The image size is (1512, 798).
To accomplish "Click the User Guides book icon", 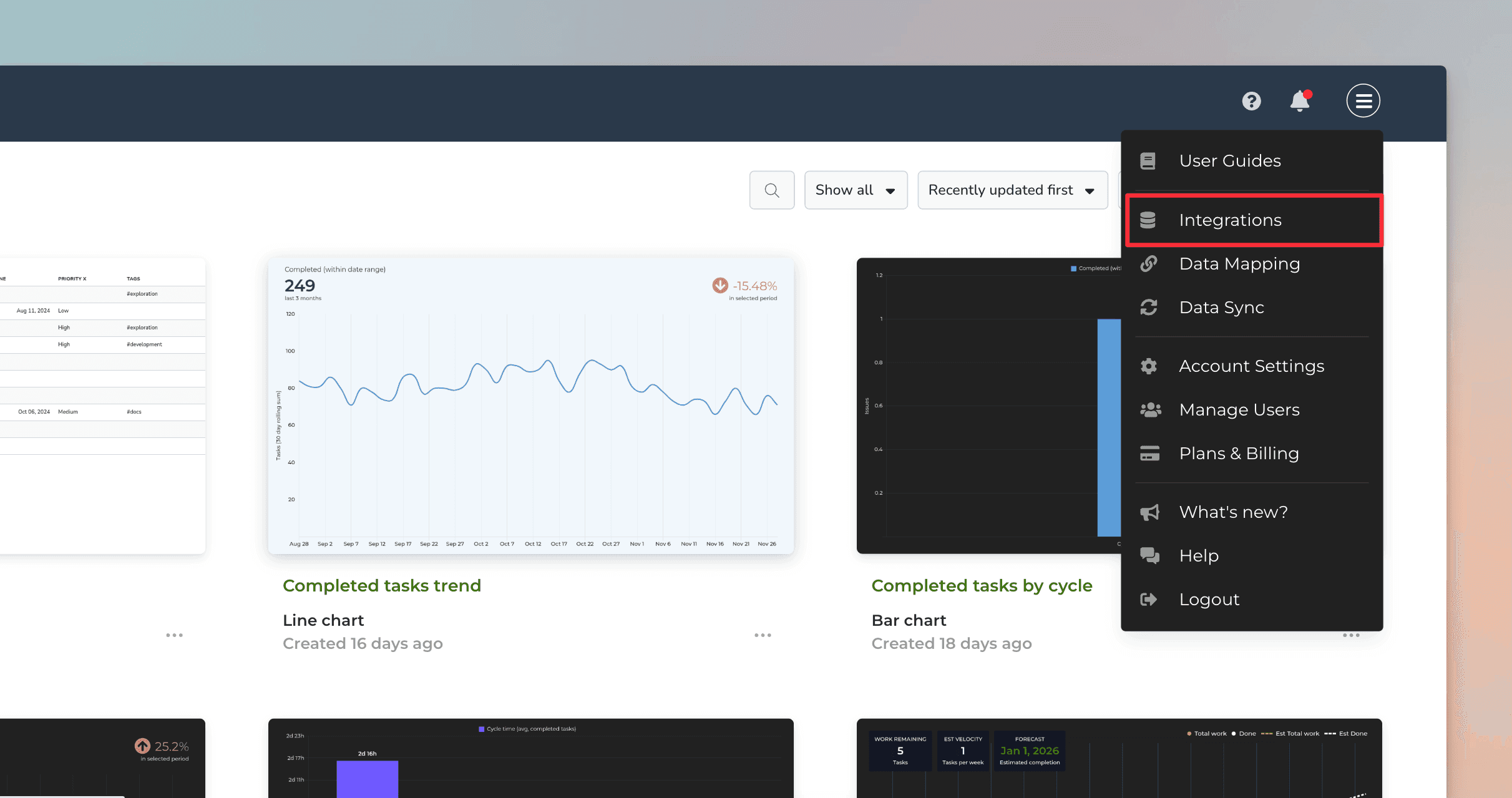I will pyautogui.click(x=1148, y=161).
